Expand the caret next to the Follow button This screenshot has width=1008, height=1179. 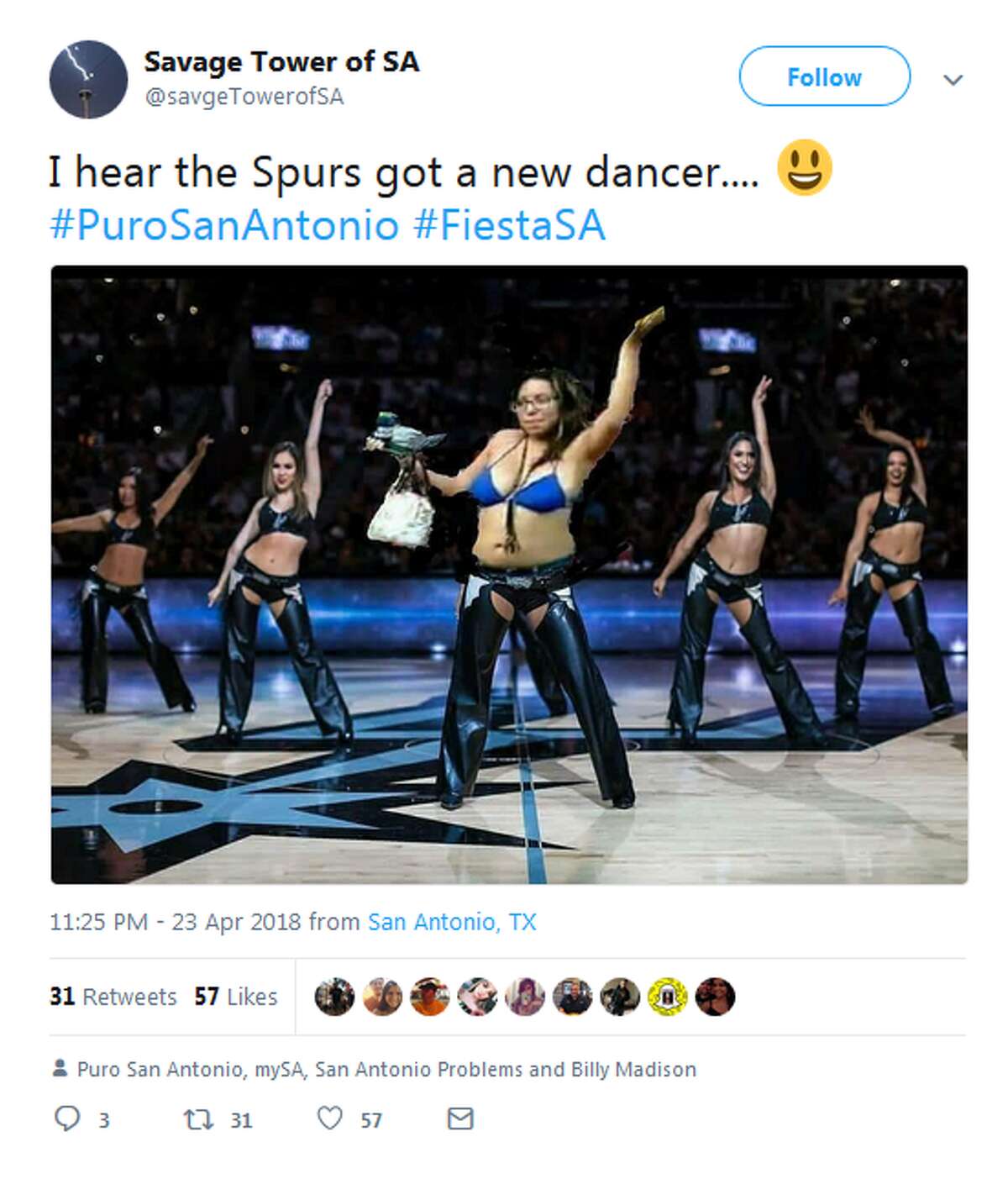pos(953,77)
